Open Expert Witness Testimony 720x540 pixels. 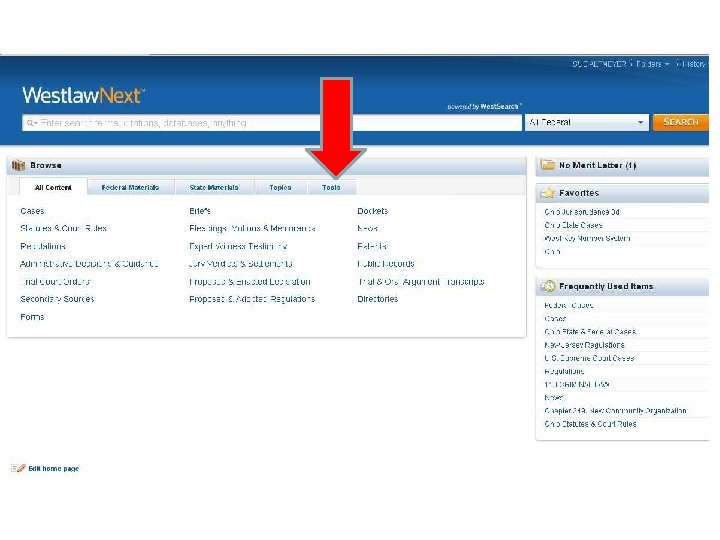238,246
